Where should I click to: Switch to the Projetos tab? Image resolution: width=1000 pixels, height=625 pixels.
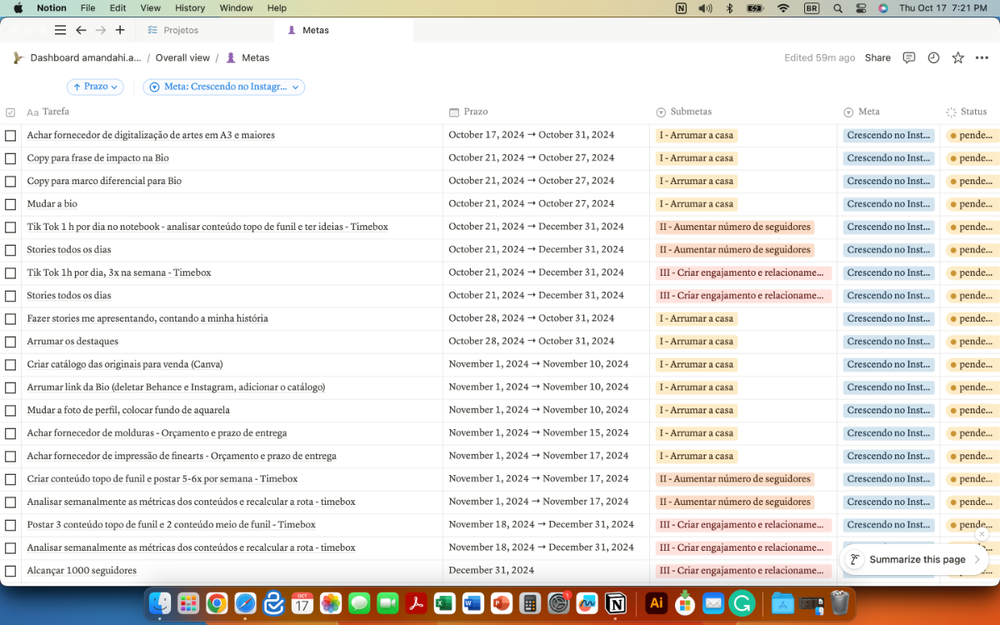(180, 31)
